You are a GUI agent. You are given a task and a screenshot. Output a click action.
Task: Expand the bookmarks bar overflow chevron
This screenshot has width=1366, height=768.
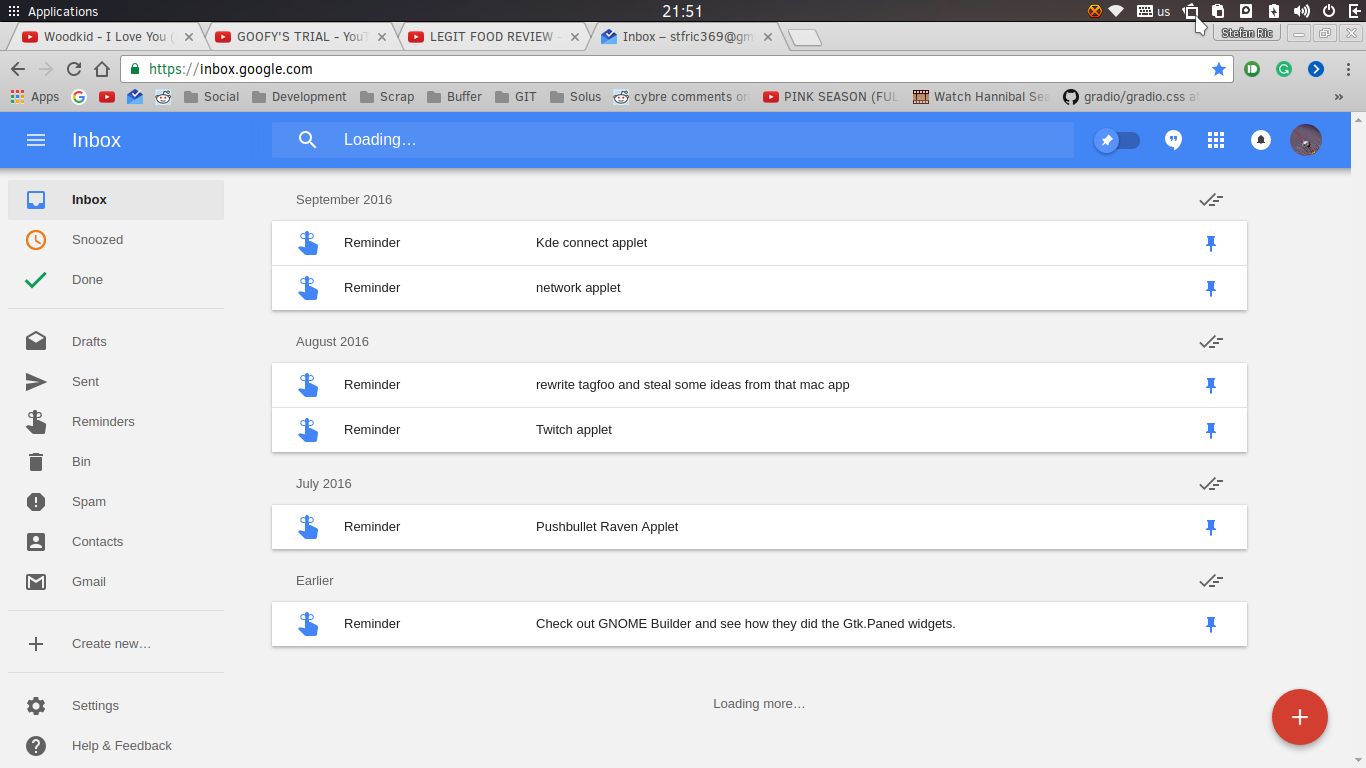1339,97
